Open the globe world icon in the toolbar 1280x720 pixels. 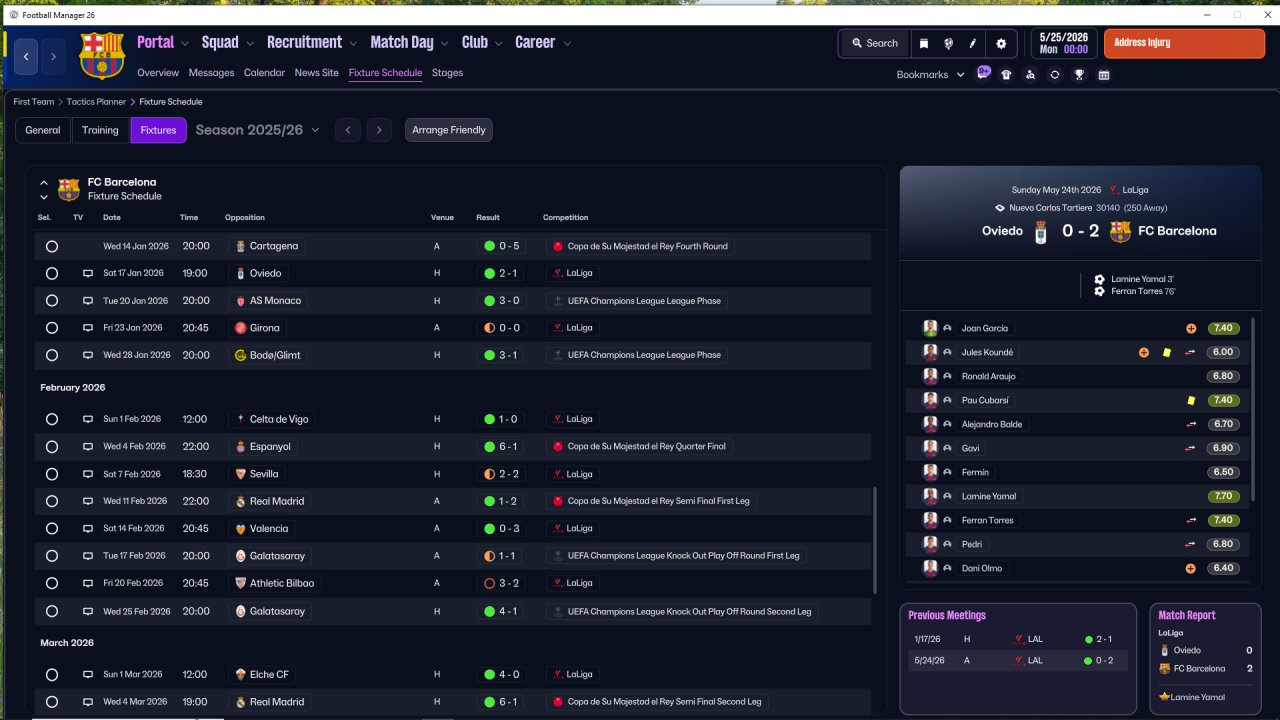coord(948,43)
